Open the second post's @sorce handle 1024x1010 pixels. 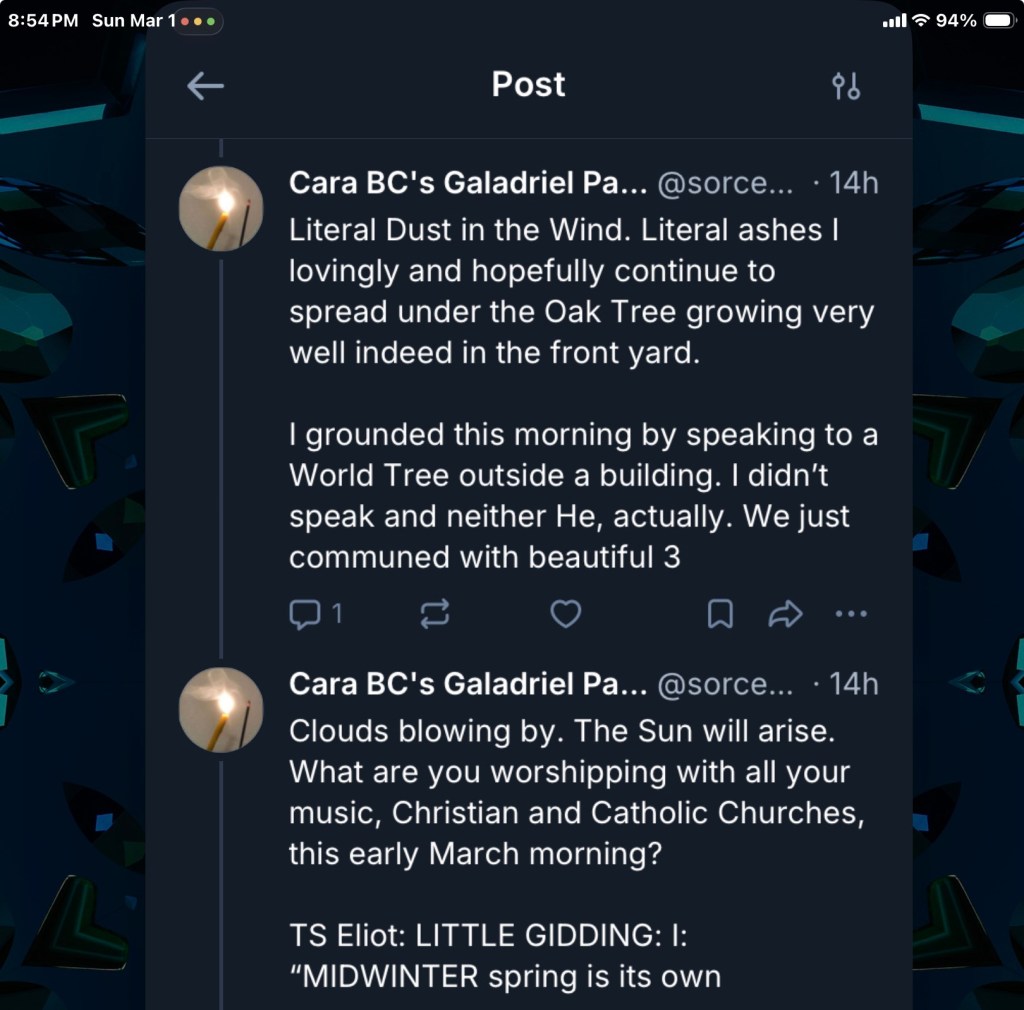click(x=725, y=685)
